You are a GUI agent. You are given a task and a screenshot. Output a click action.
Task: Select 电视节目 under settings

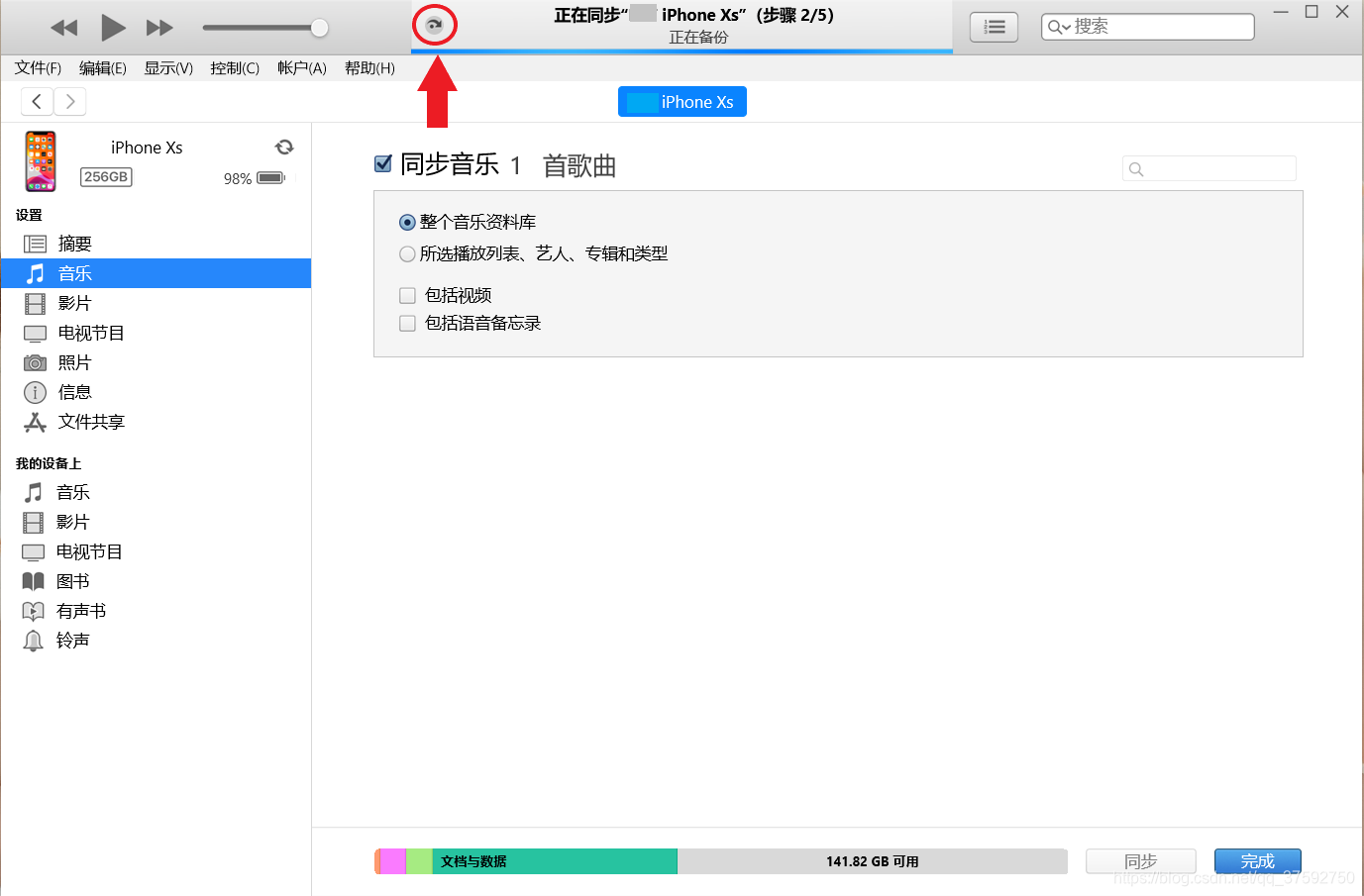point(157,333)
